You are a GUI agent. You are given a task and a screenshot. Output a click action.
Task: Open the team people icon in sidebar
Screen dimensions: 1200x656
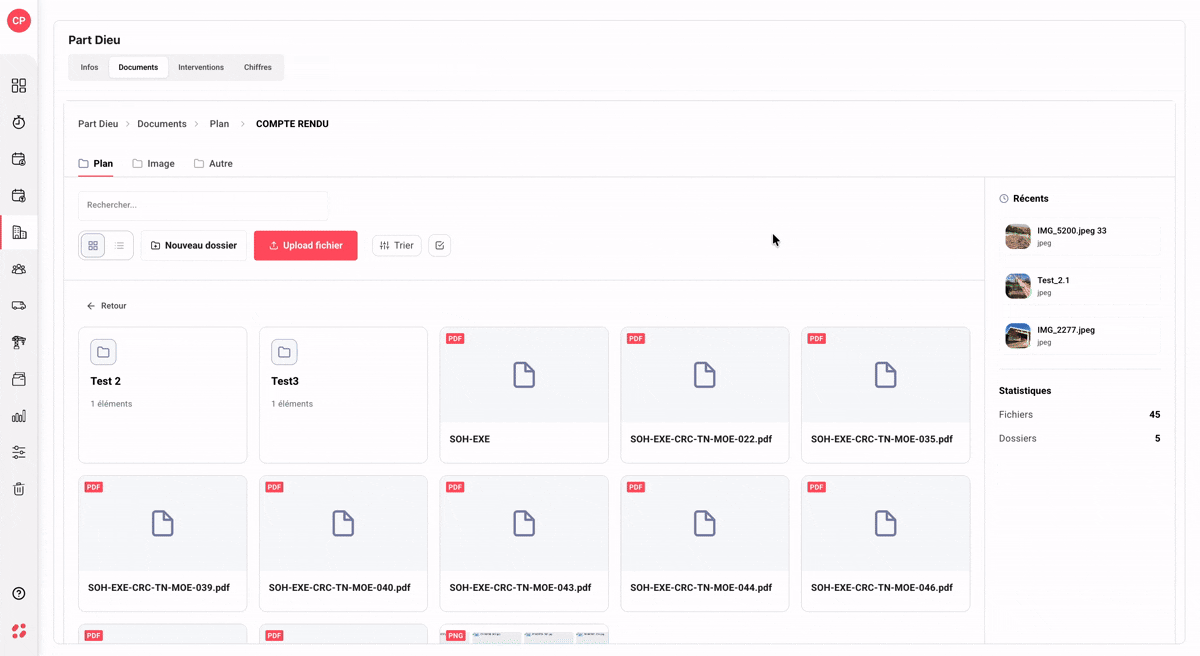point(18,269)
